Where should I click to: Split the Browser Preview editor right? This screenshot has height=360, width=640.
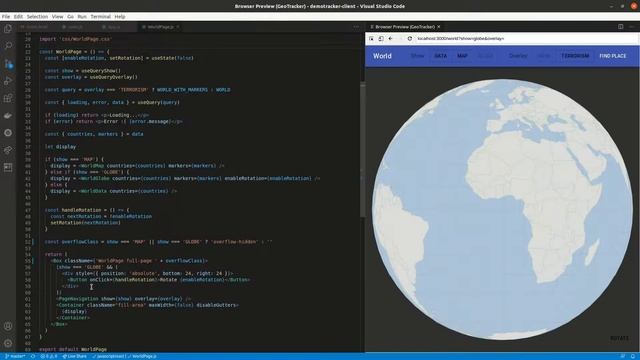pos(620,27)
